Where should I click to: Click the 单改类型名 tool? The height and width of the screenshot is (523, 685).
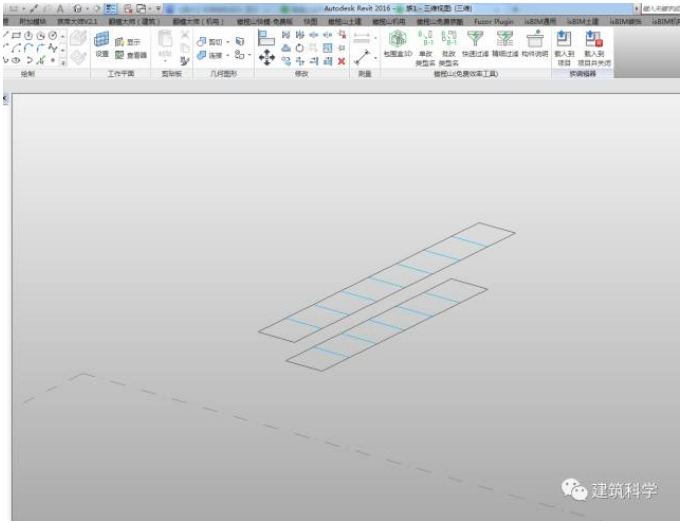pos(425,48)
